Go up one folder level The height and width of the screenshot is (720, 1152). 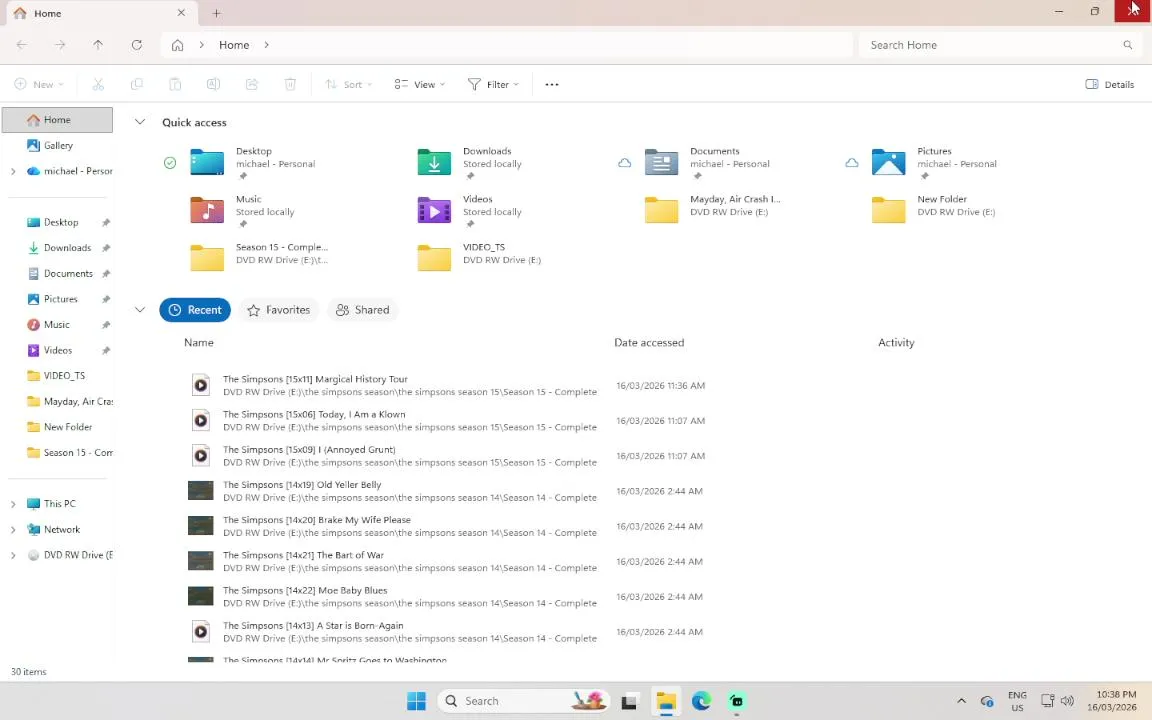[98, 45]
